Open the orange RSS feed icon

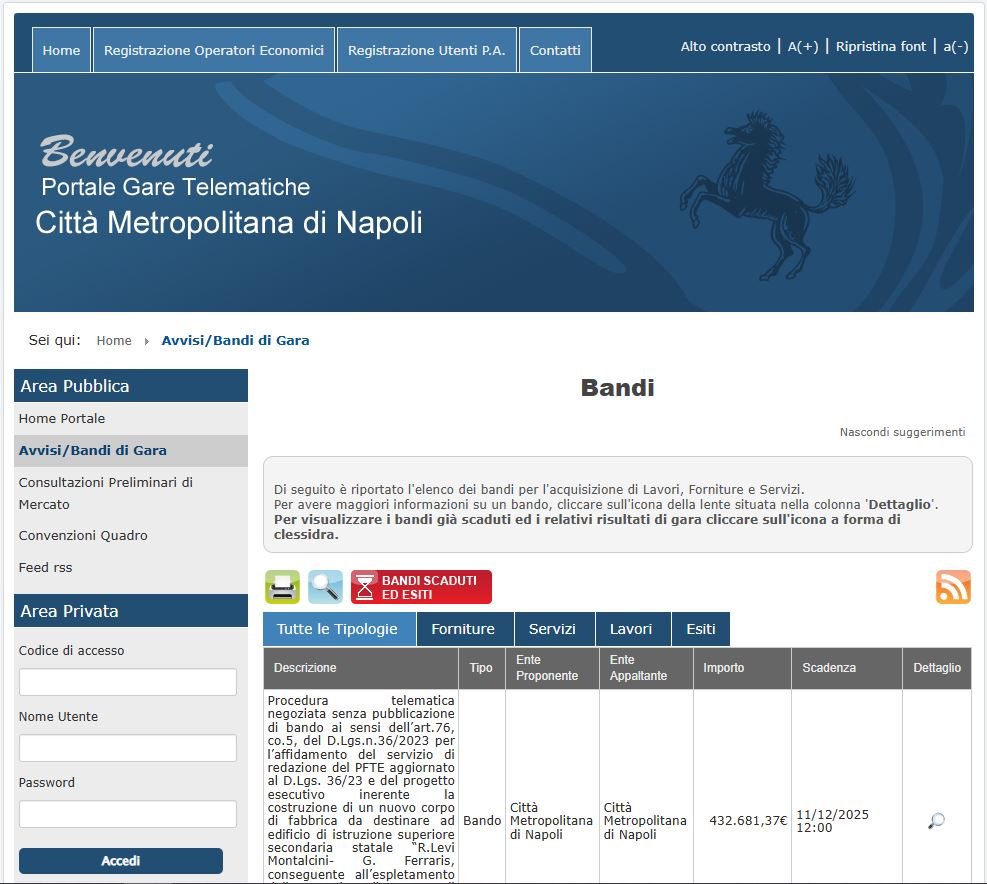(953, 587)
